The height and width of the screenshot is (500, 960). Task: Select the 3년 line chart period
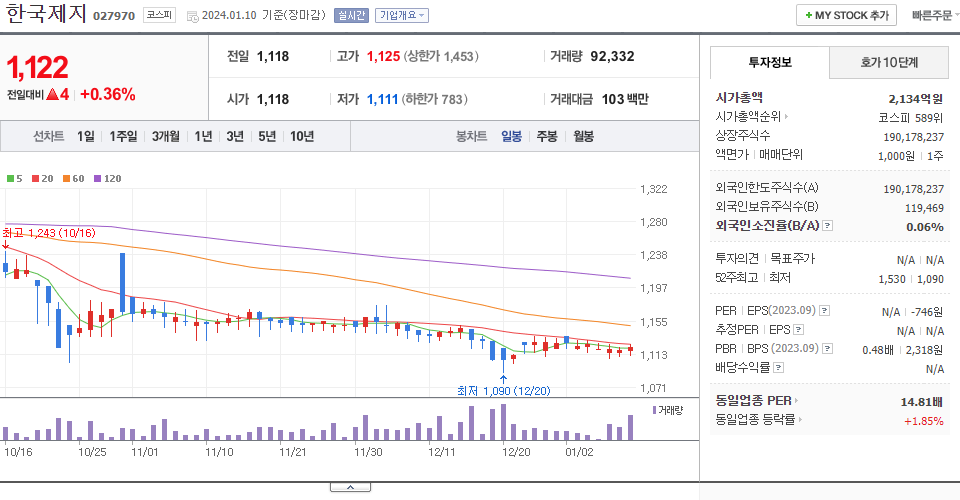(x=235, y=136)
